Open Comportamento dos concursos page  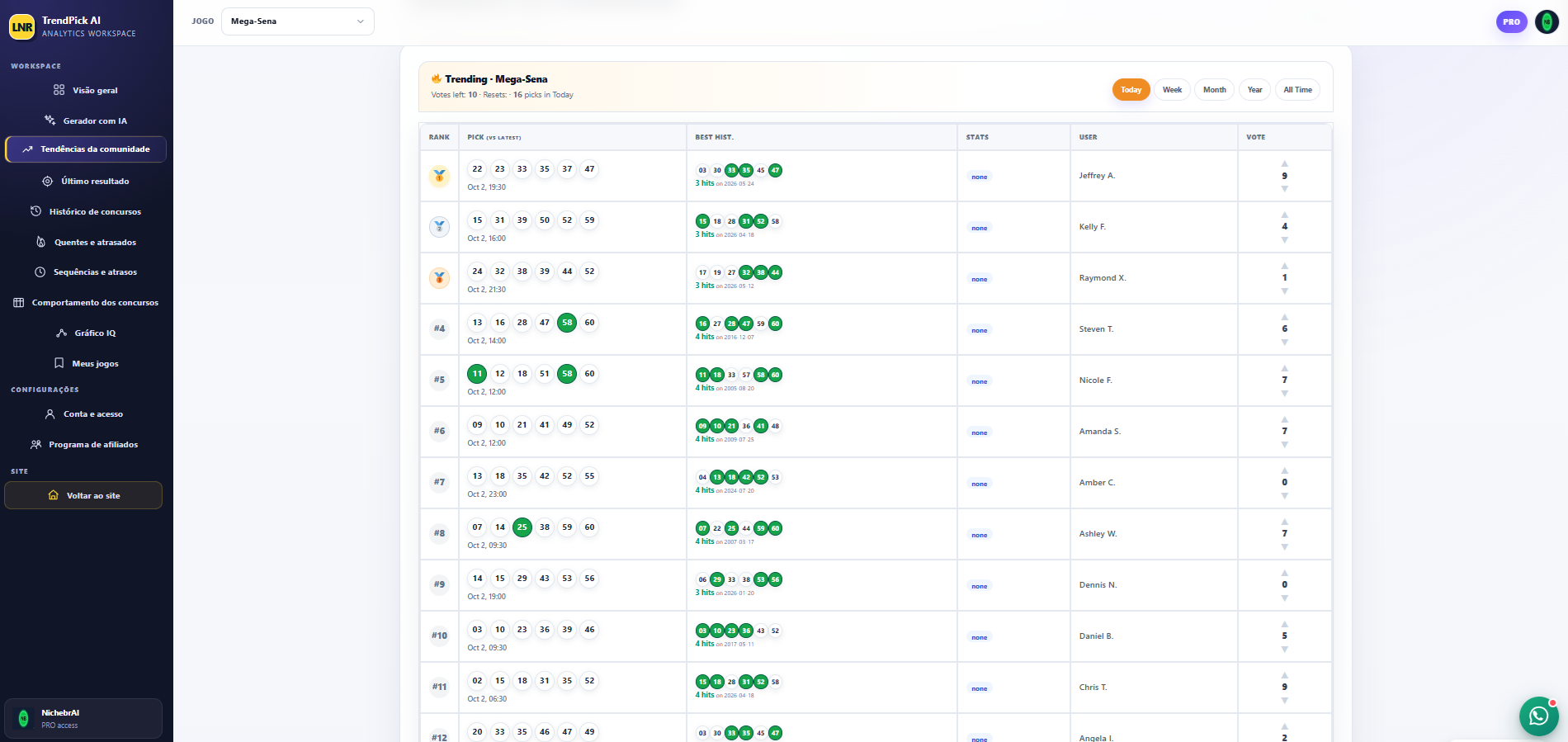86,302
